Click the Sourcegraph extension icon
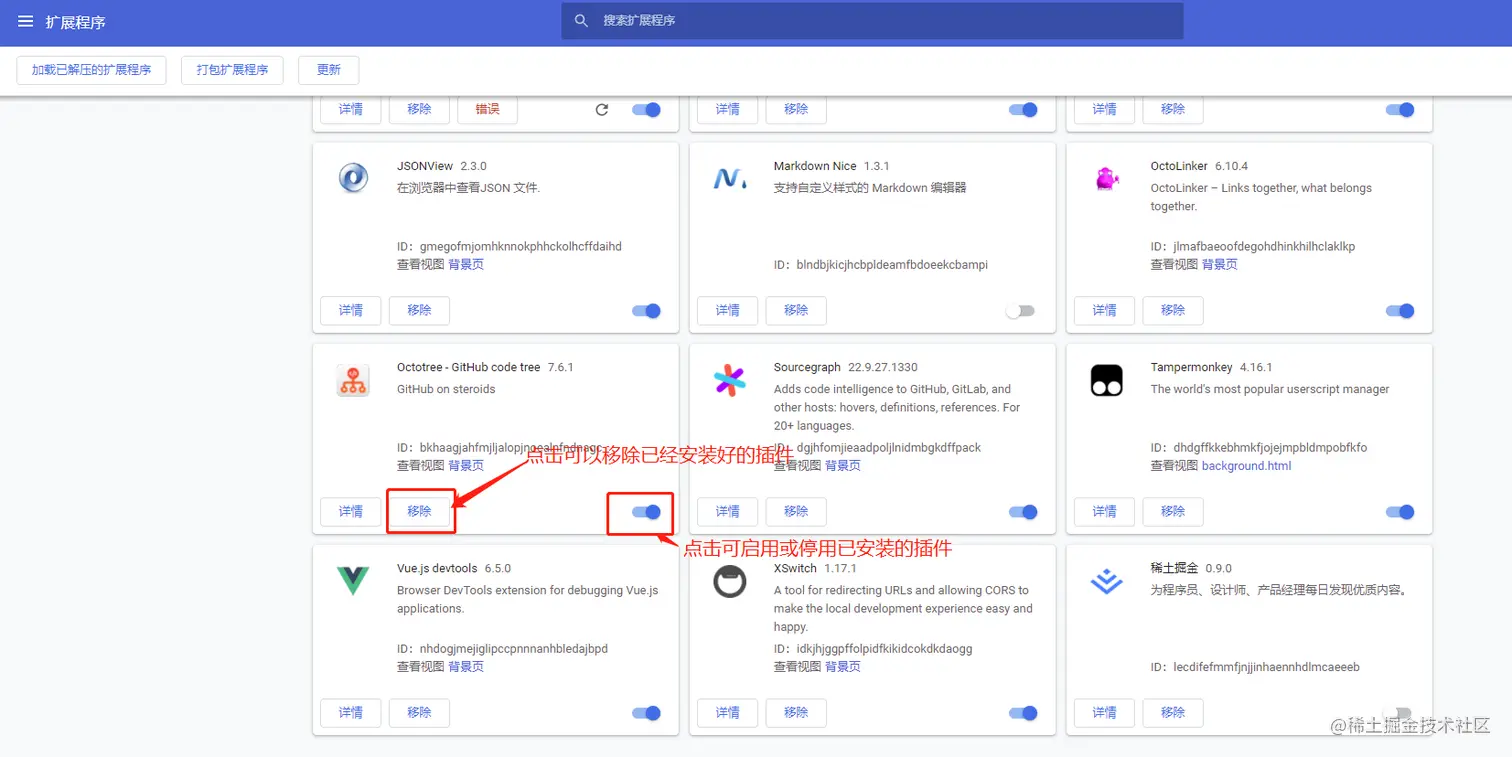 click(x=730, y=380)
